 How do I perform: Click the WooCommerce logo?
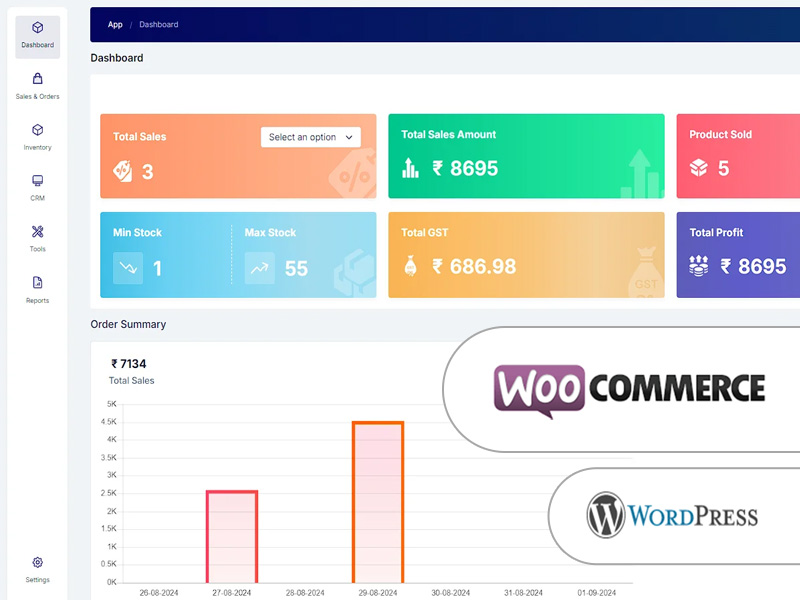[x=630, y=385]
